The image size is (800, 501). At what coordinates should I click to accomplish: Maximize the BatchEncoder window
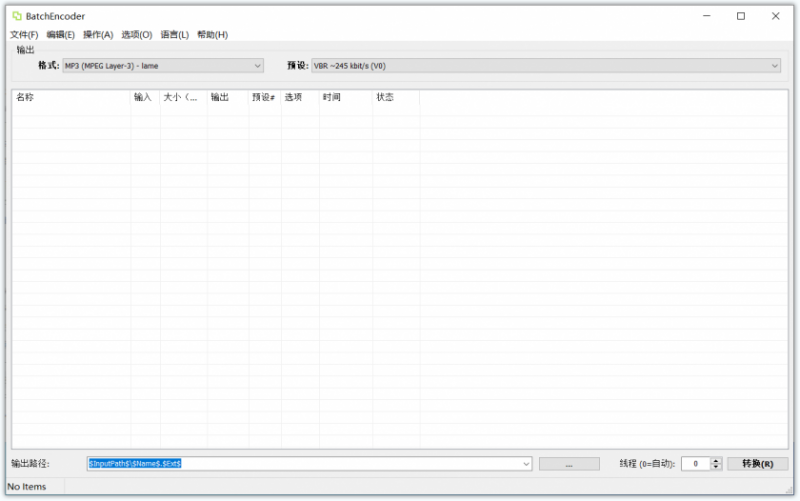pyautogui.click(x=741, y=16)
